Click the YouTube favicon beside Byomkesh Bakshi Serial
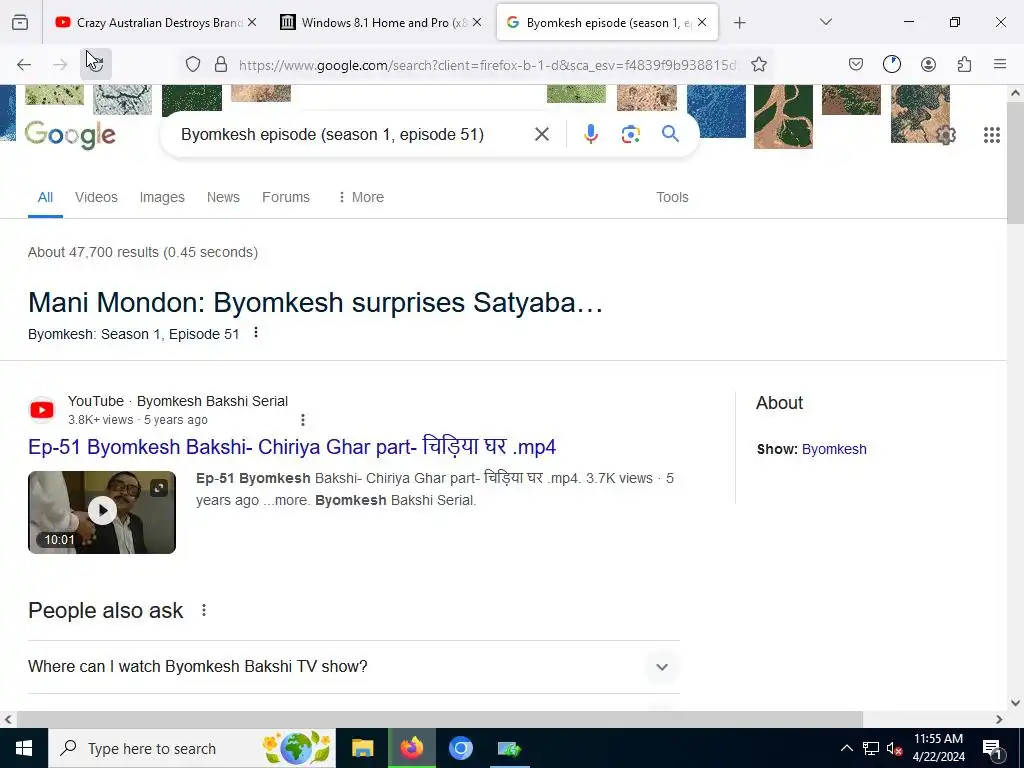This screenshot has height=768, width=1024. 42,410
